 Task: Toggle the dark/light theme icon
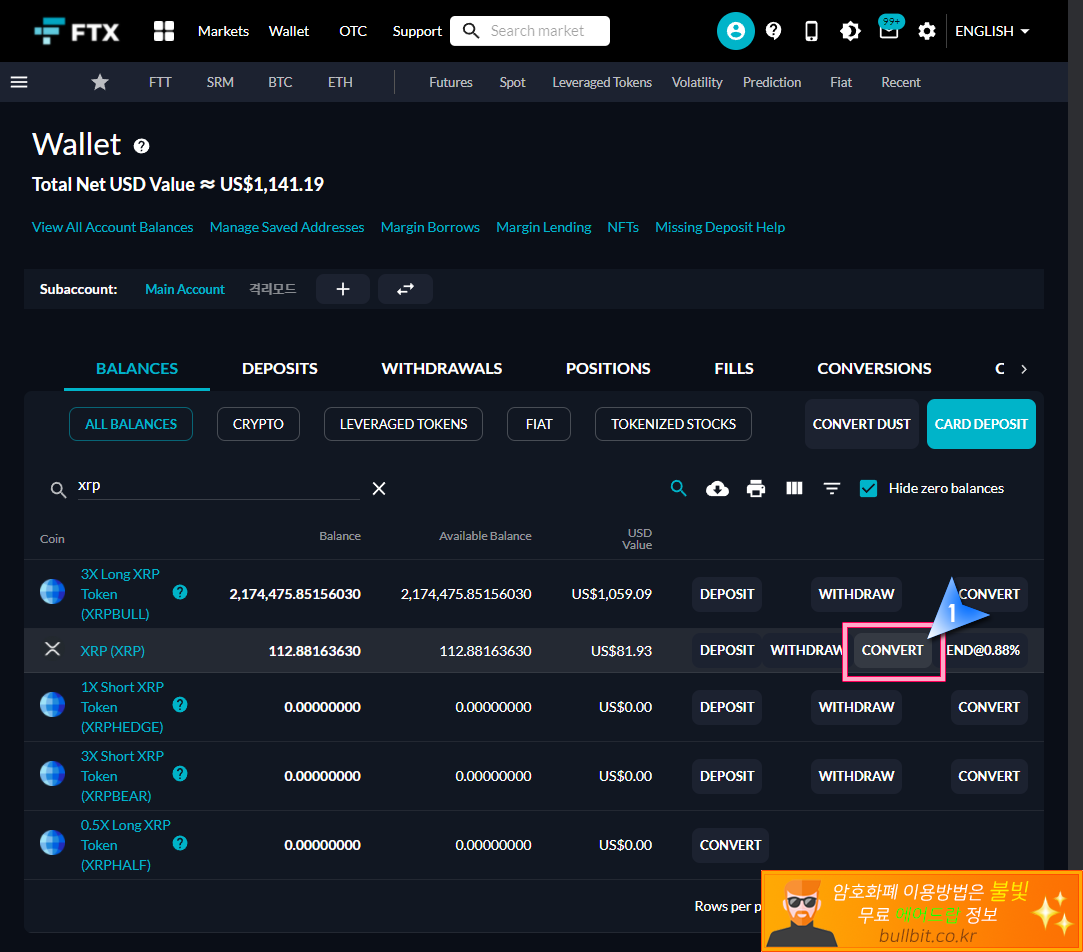coord(850,31)
